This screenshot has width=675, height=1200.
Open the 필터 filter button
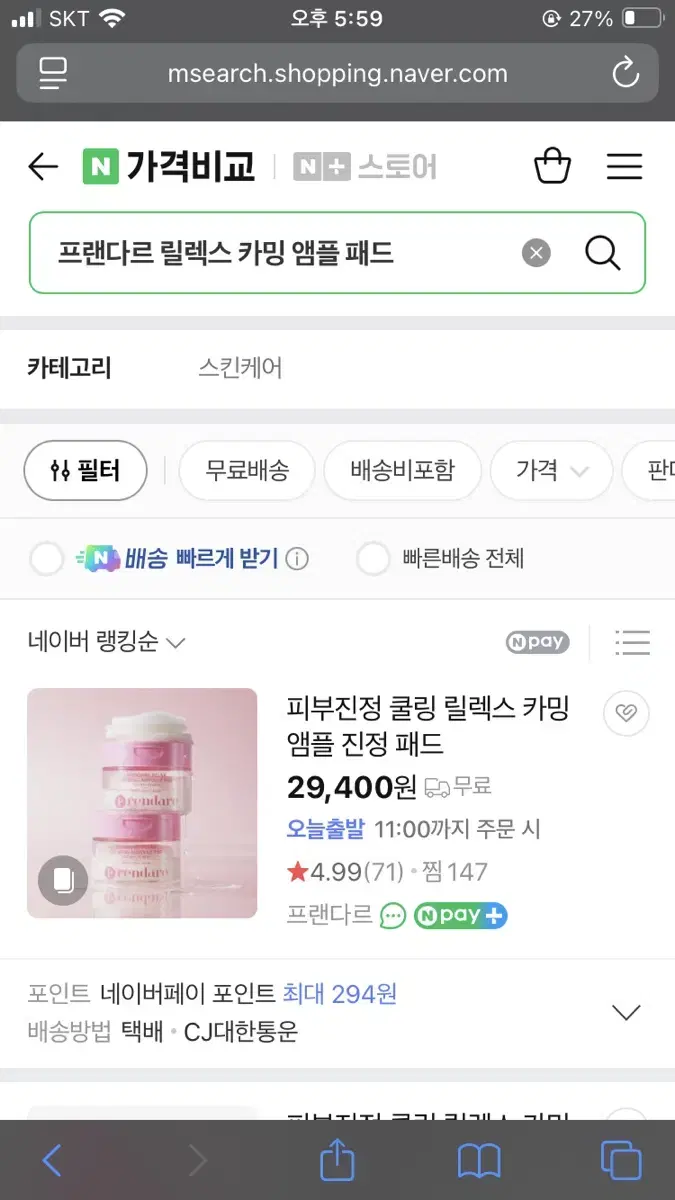coord(85,470)
